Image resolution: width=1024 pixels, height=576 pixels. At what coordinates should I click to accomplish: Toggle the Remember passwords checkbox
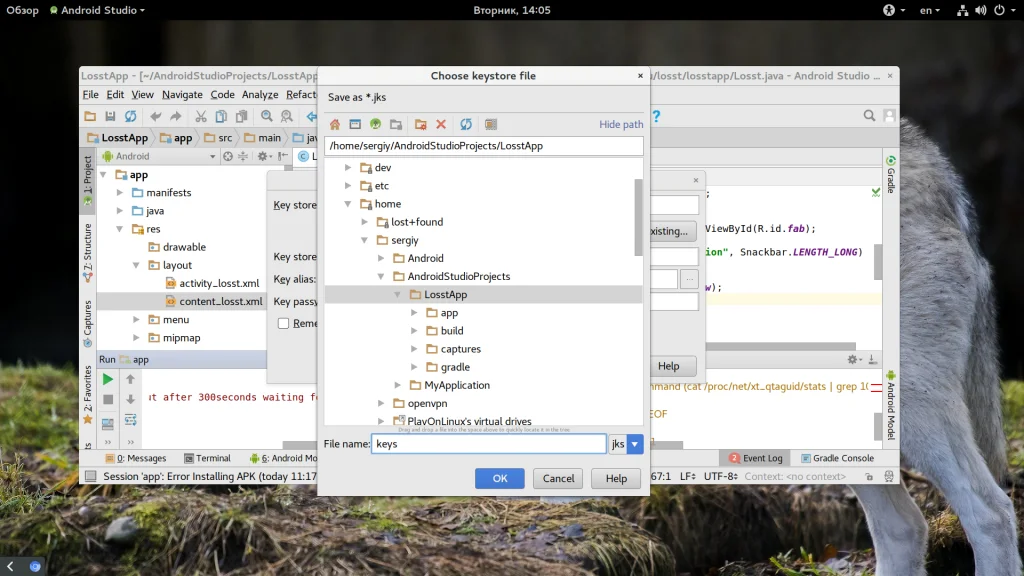click(x=284, y=323)
